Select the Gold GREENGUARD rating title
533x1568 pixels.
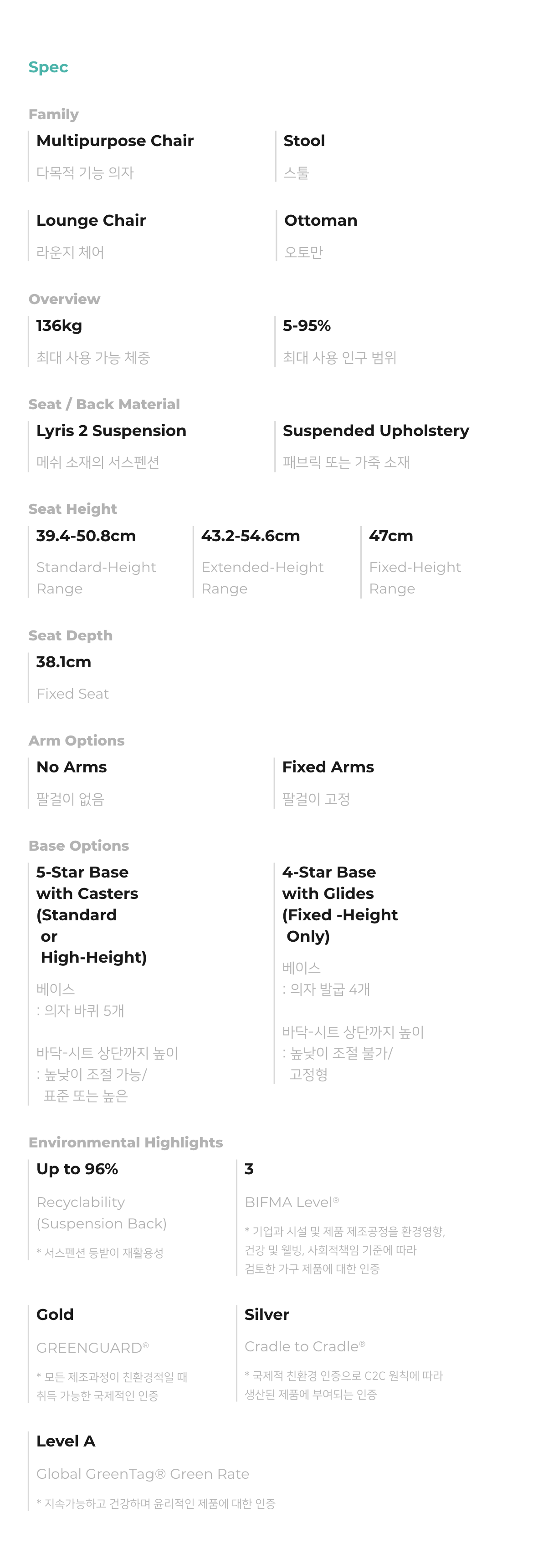click(55, 1314)
